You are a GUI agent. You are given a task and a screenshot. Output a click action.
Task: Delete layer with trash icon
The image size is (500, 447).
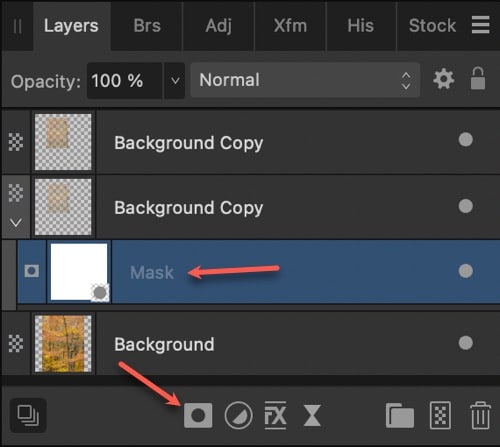[480, 416]
